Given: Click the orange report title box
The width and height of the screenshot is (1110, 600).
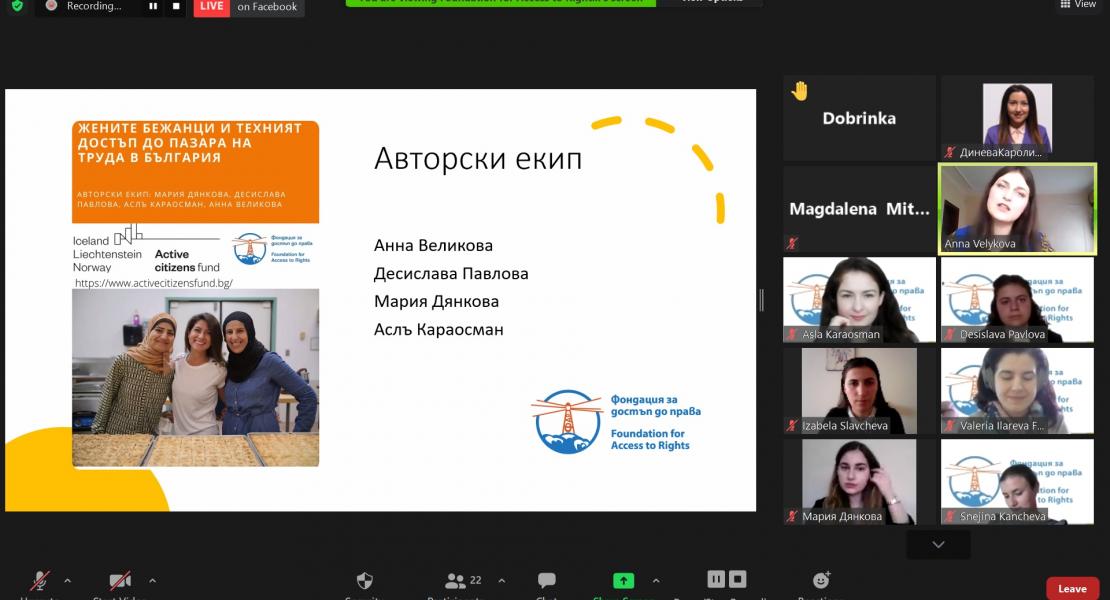Looking at the screenshot, I should 195,172.
